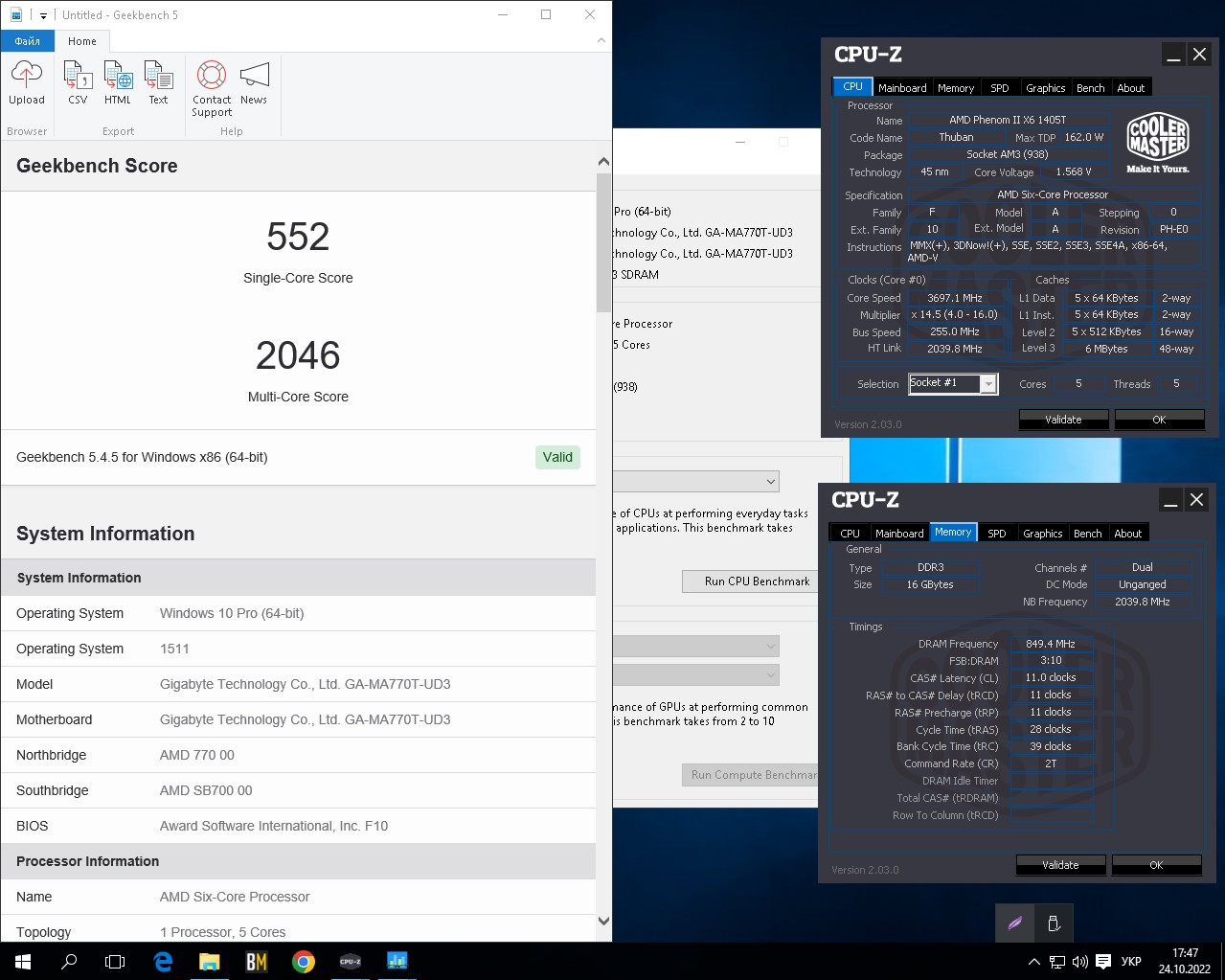
Task: Switch to CPU tab in lower CPU-Z
Action: [x=850, y=533]
